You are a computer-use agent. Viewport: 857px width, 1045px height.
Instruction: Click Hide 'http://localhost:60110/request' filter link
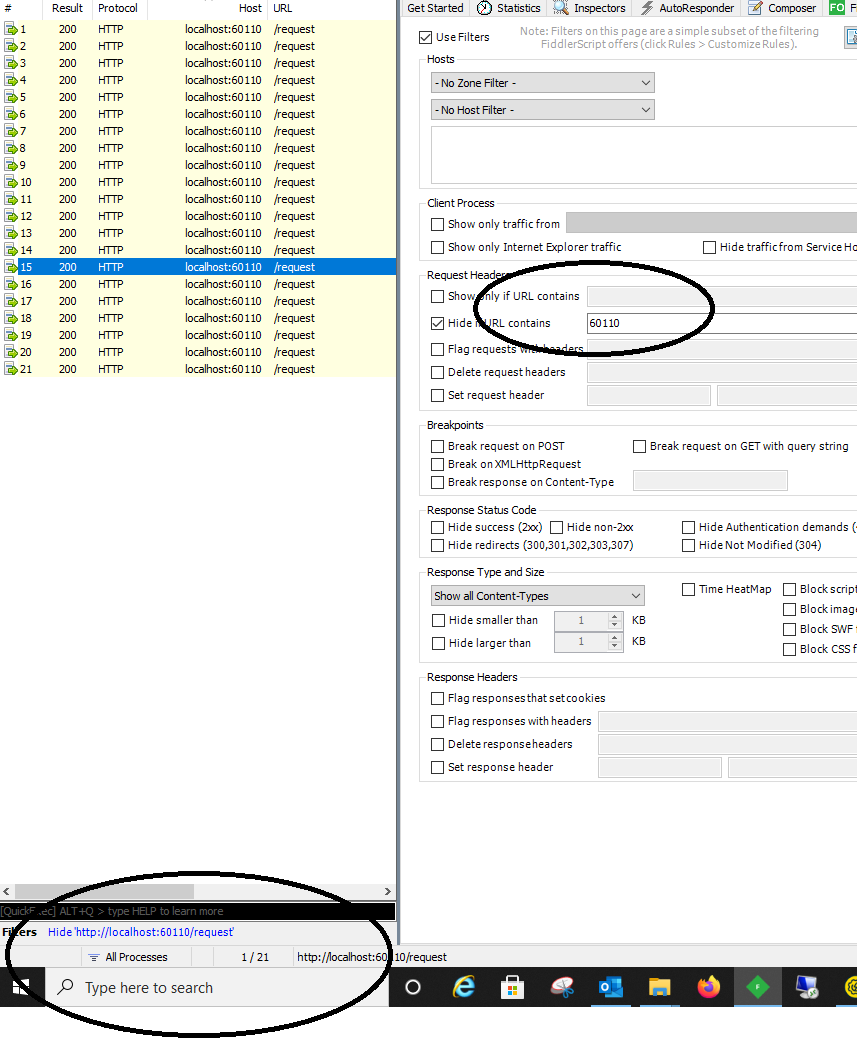[141, 932]
